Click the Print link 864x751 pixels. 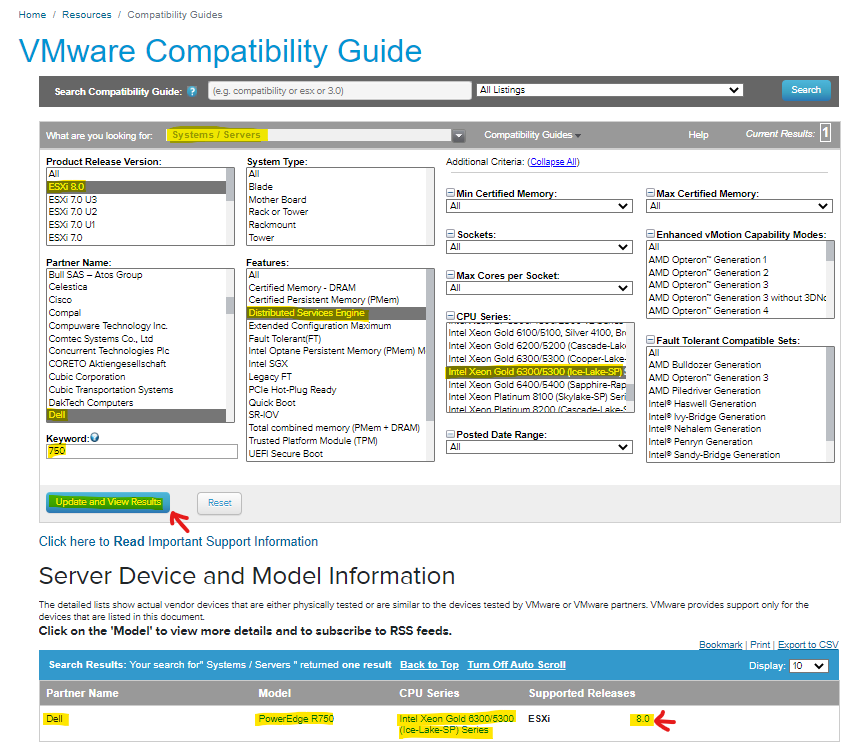pos(760,645)
